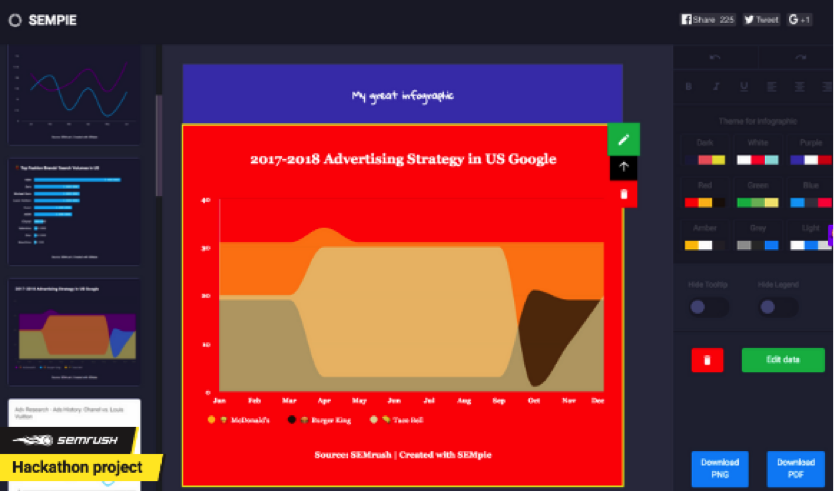Select the area chart thumbnail in sidebar
Screen dimensions: 834x492
74,332
